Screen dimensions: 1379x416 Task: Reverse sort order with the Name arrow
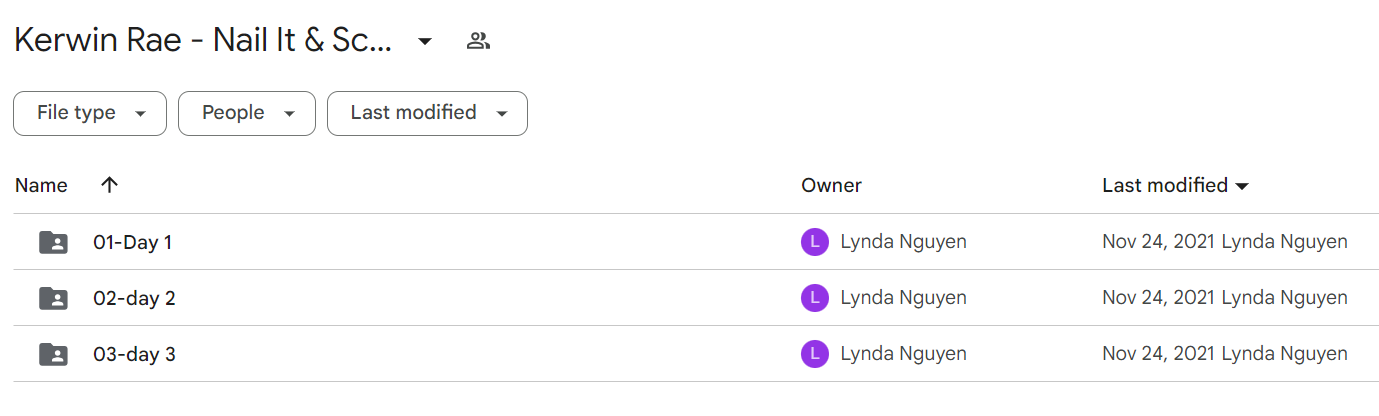pos(110,185)
